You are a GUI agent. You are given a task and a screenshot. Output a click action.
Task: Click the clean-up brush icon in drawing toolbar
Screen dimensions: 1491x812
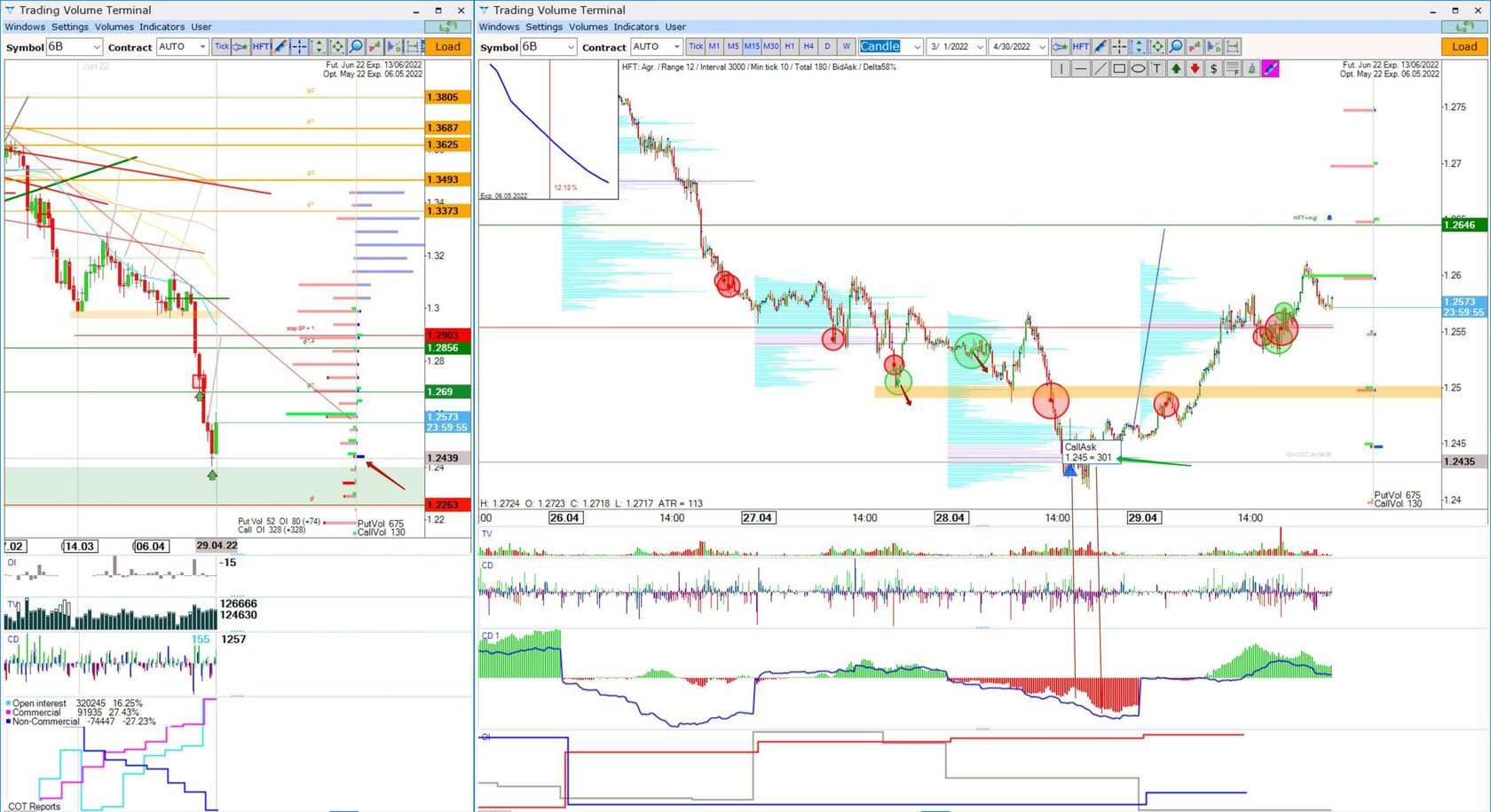1252,68
